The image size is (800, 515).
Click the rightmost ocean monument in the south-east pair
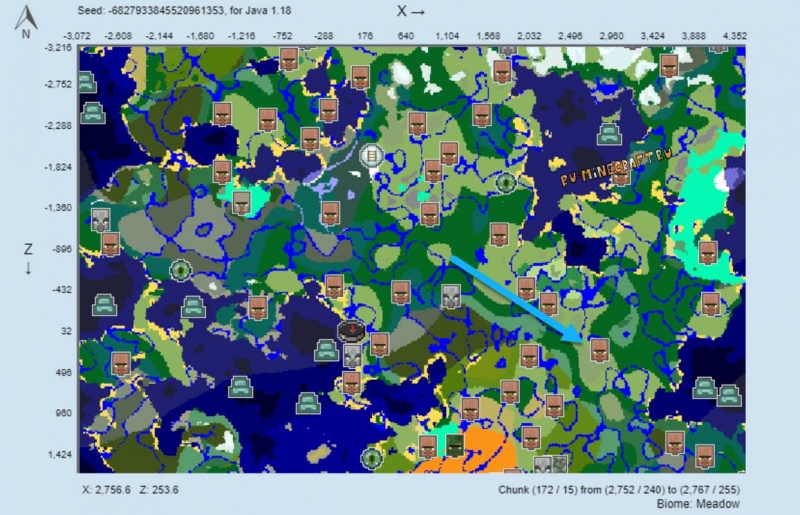coord(729,396)
